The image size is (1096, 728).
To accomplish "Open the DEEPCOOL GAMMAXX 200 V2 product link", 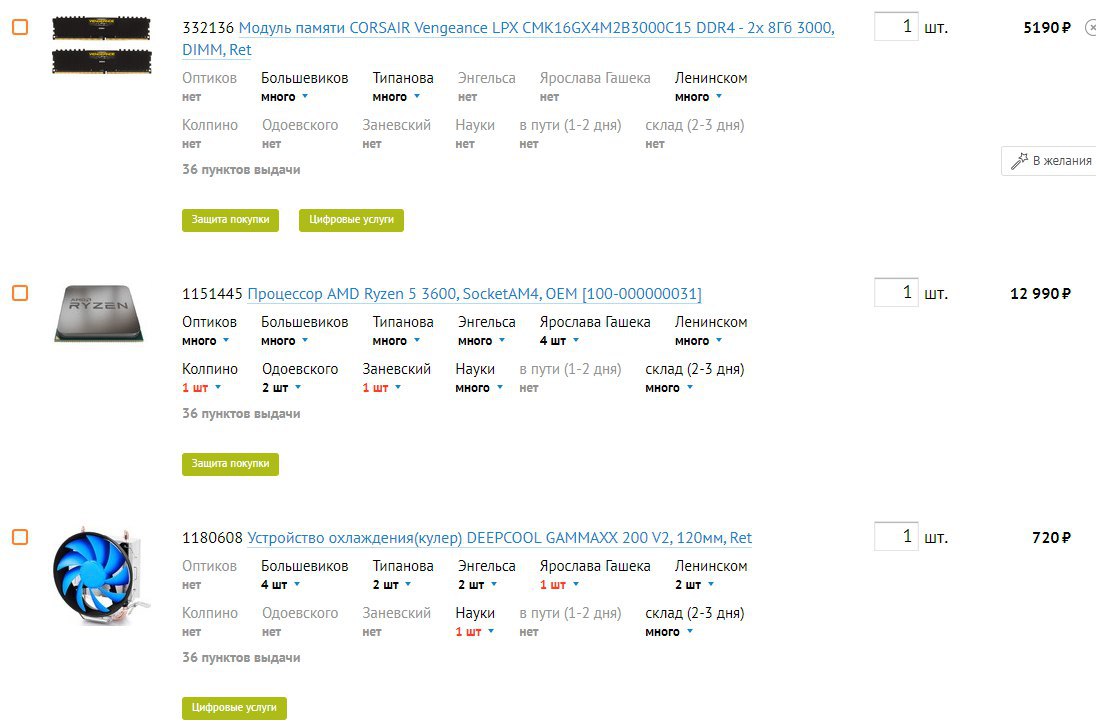I will tap(499, 537).
